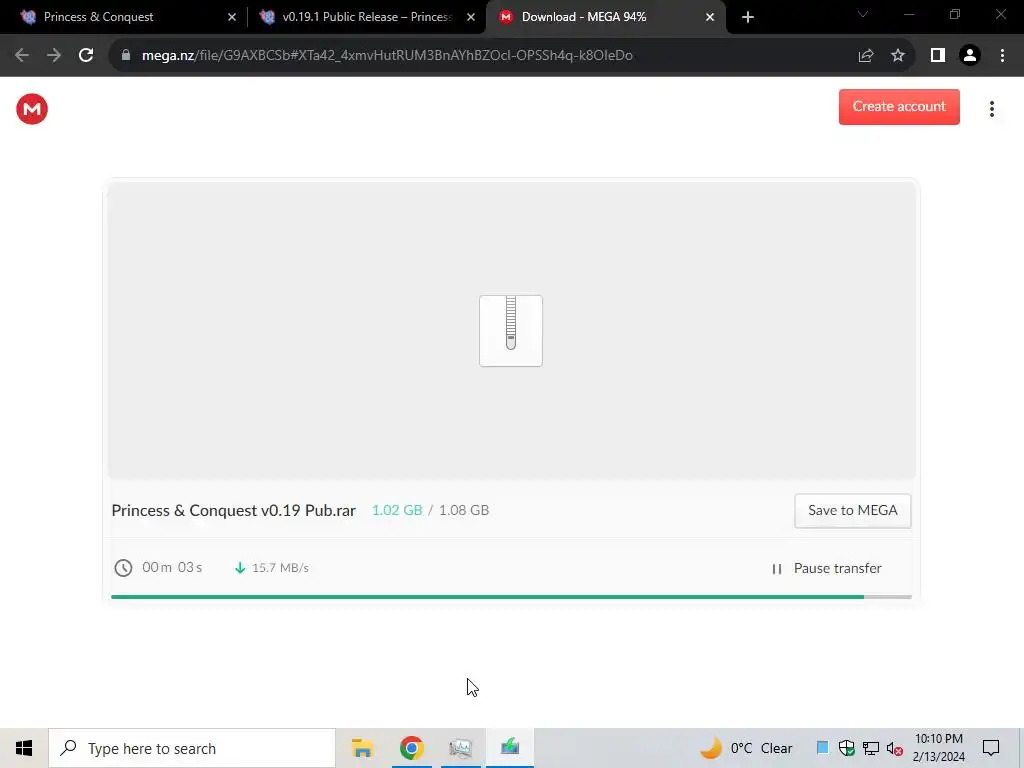The image size is (1024, 768).
Task: Toggle the browser side panel
Action: (x=938, y=56)
